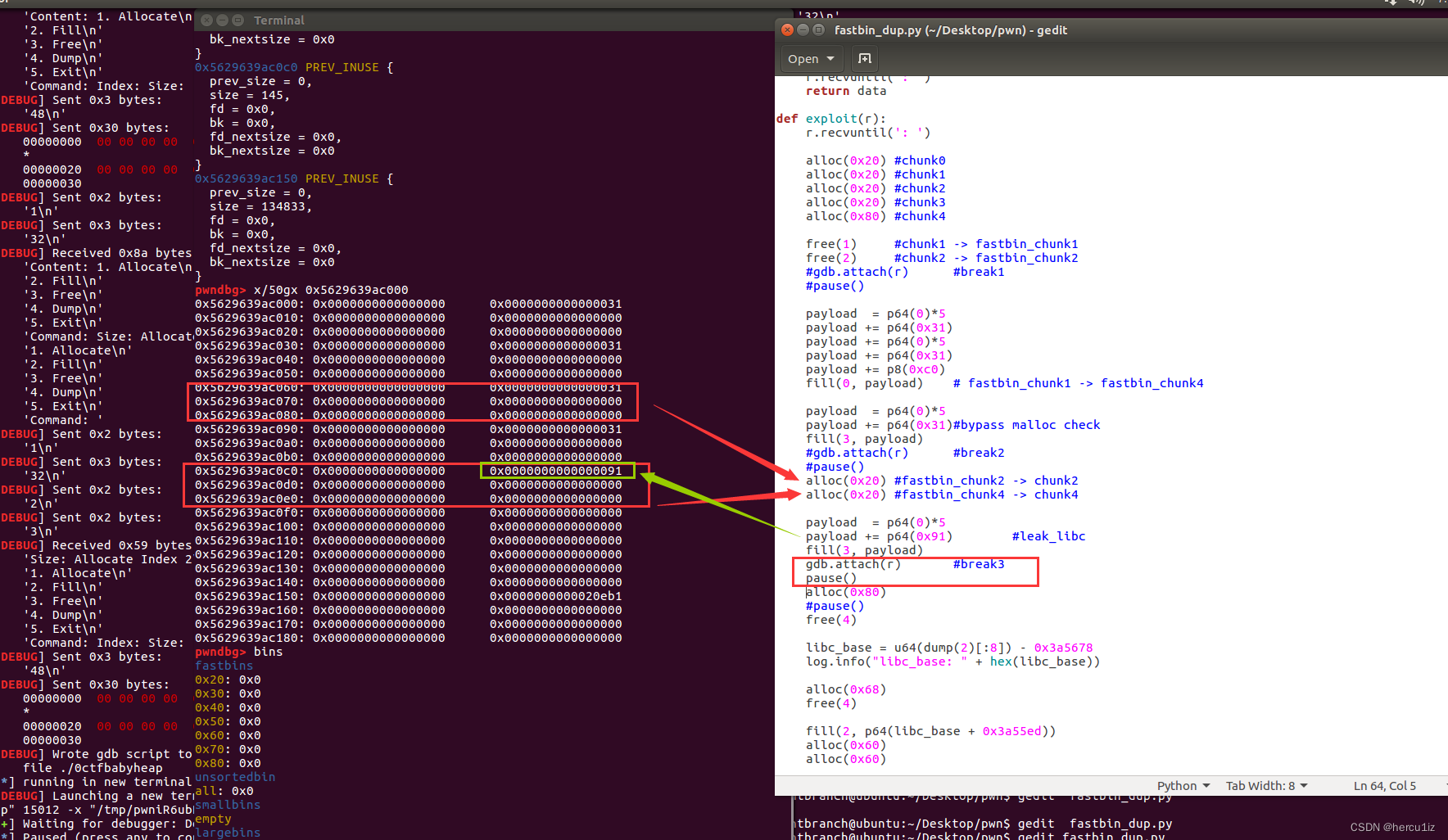Click the gedit title fastbin_dup.py
The image size is (1448, 840).
[x=951, y=30]
